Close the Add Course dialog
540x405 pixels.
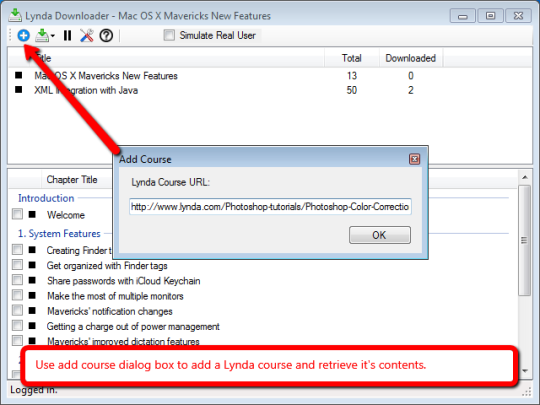[x=414, y=159]
